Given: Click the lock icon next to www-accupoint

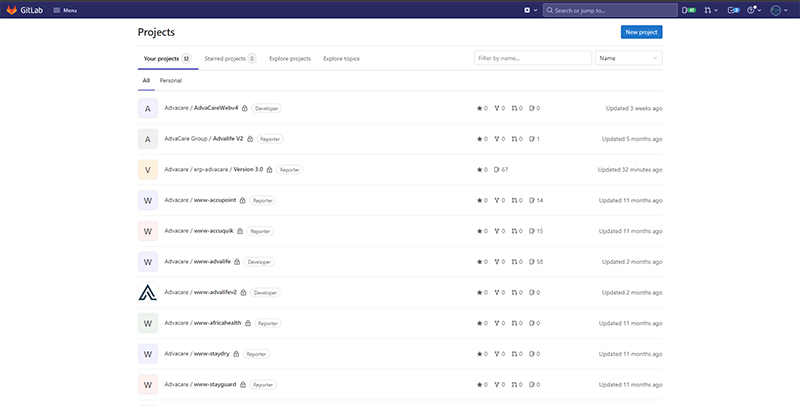Looking at the screenshot, I should pos(242,200).
